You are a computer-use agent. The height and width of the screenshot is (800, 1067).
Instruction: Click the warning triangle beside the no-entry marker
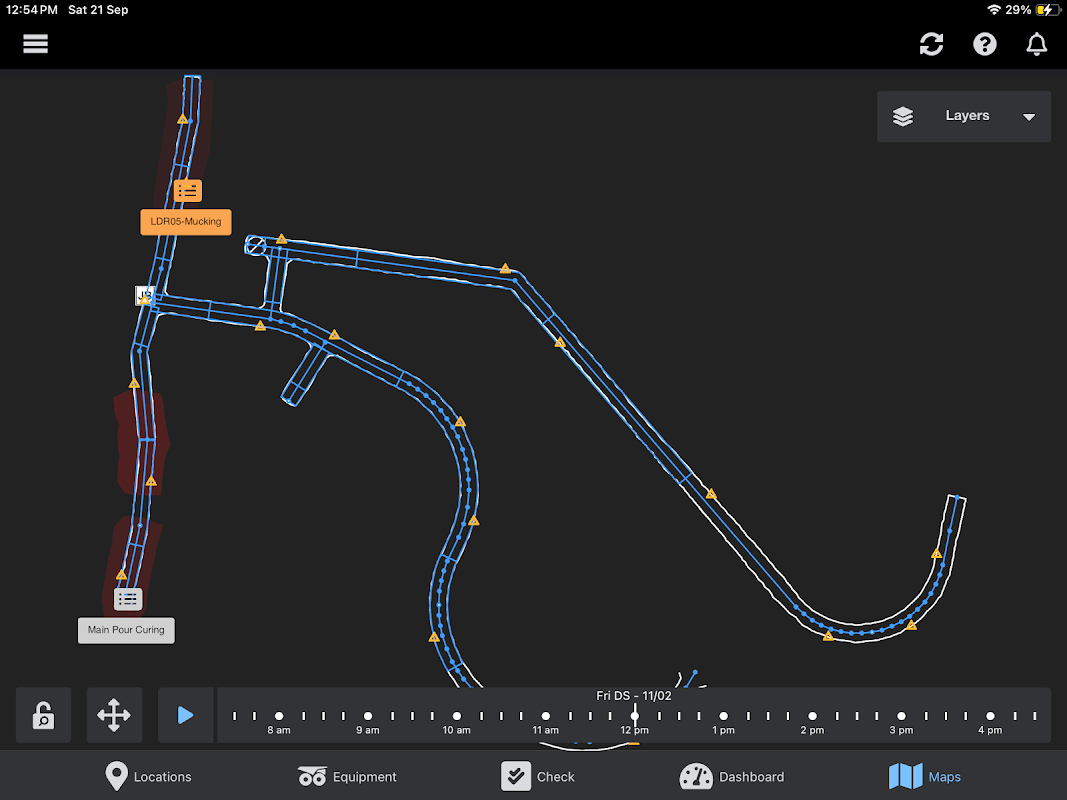click(x=281, y=239)
